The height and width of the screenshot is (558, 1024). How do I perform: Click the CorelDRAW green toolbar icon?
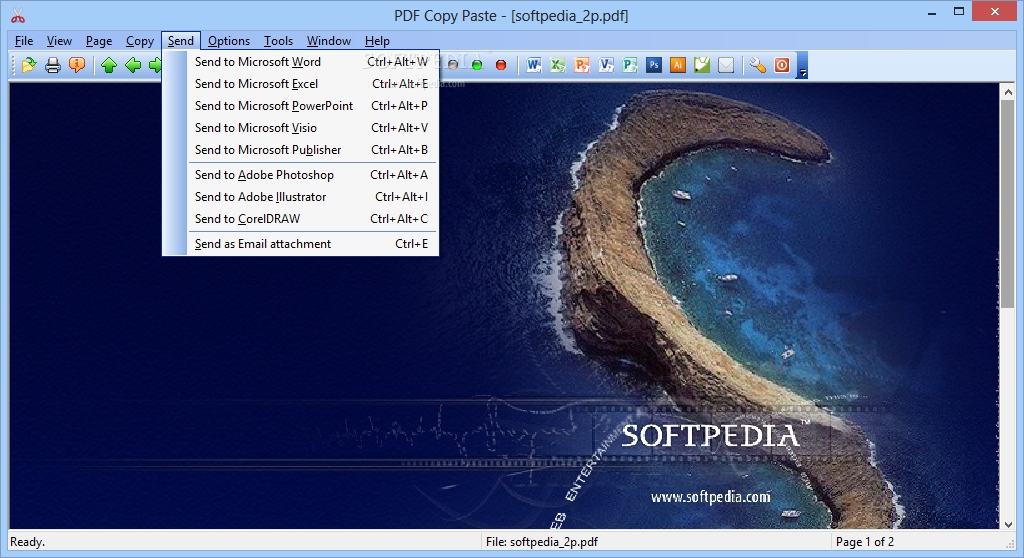tap(702, 65)
